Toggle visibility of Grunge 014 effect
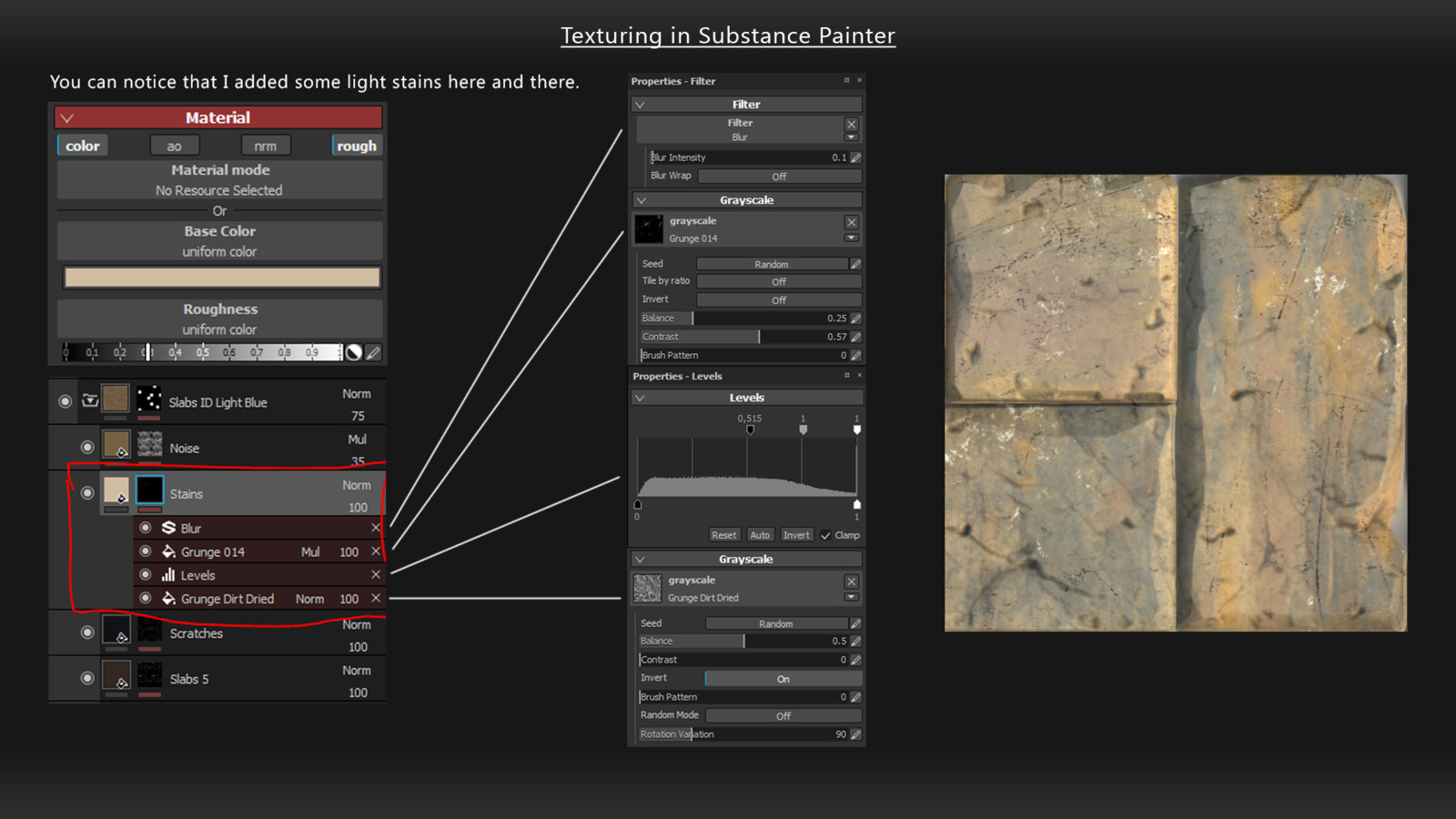Image resolution: width=1456 pixels, height=819 pixels. coord(146,551)
